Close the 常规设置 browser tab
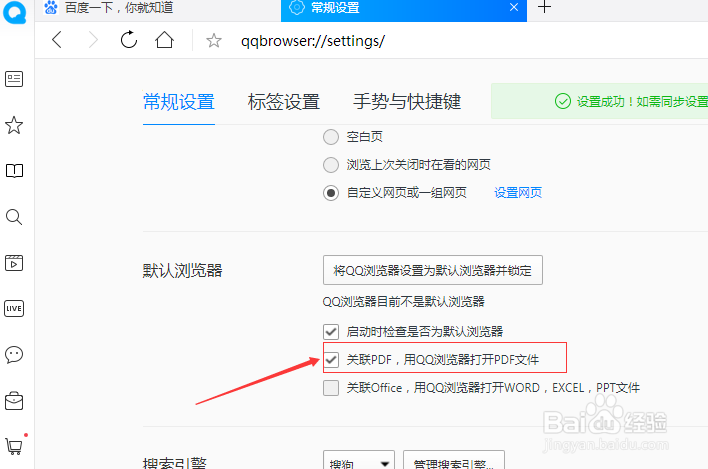Screen dimensions: 708x469 tap(514, 7)
